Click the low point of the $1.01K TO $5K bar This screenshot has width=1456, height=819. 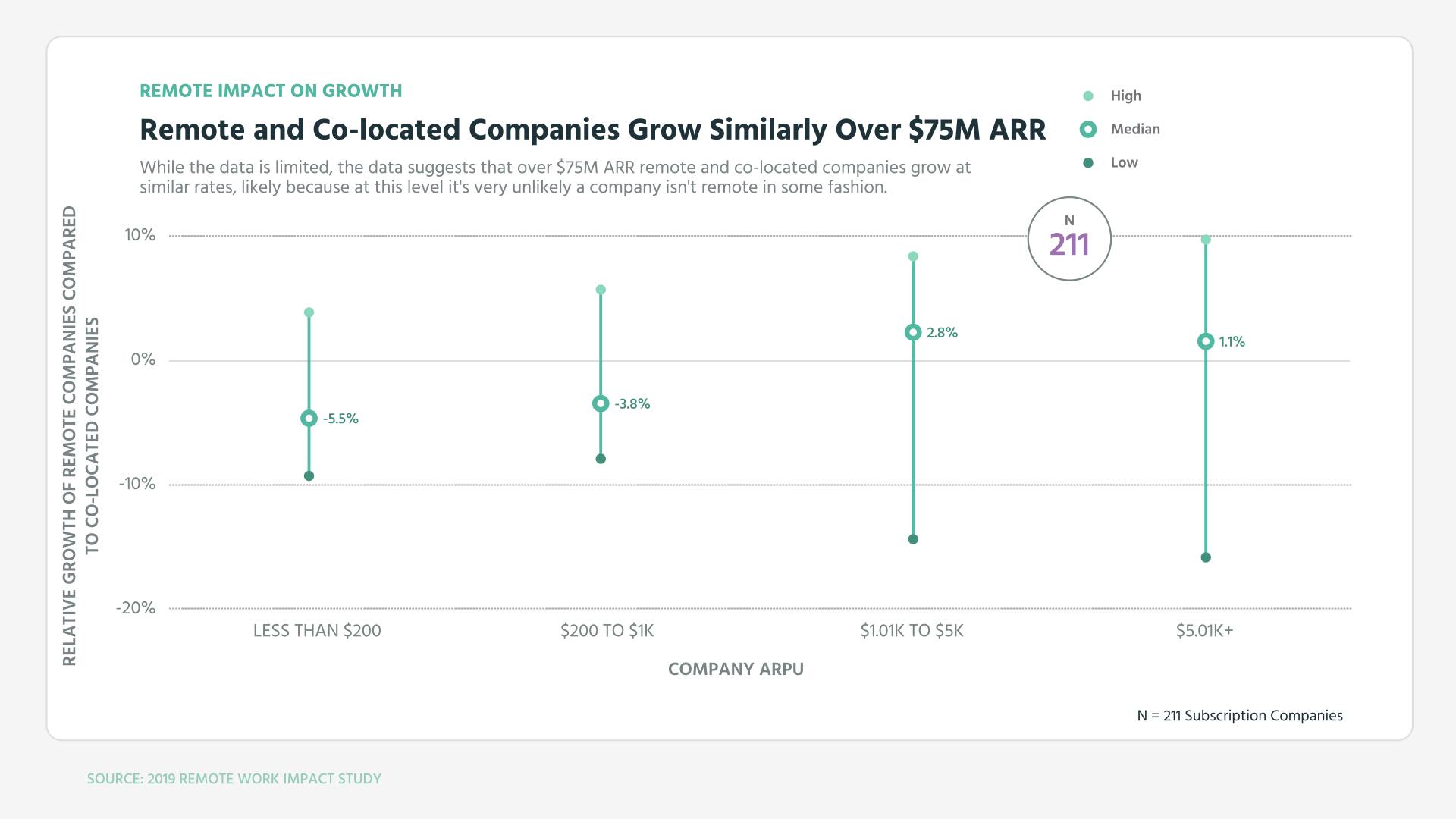point(912,538)
